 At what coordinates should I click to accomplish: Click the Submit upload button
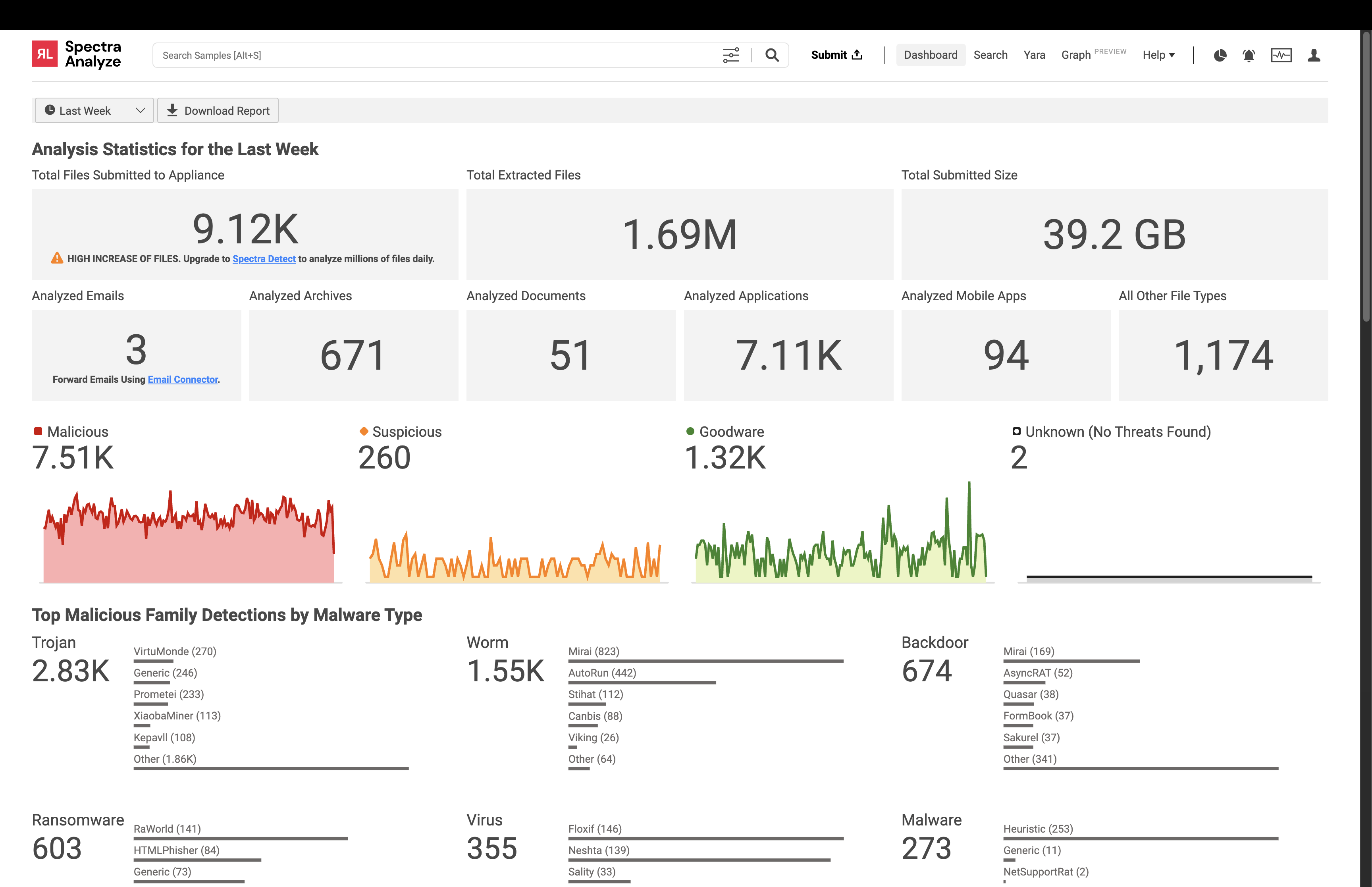click(836, 55)
